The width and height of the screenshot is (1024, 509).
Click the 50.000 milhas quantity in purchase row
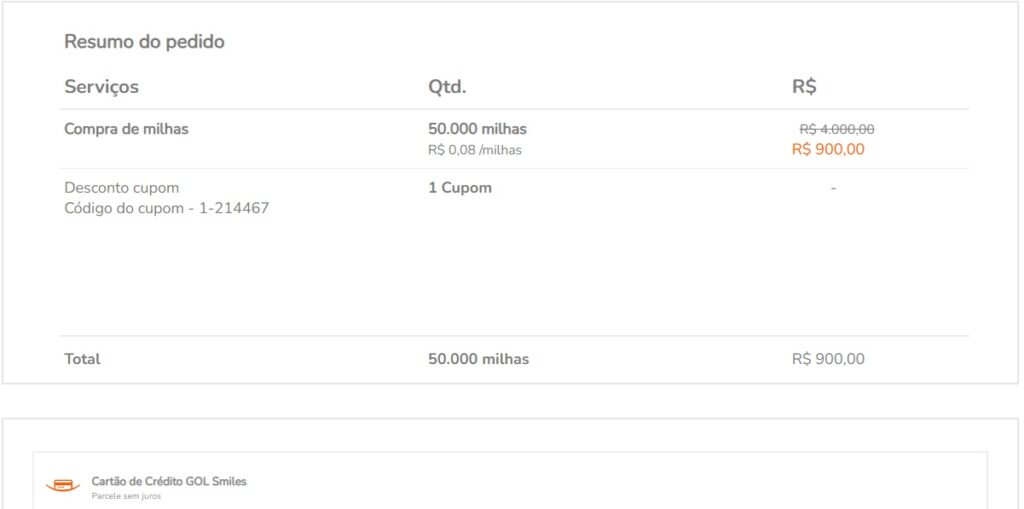click(477, 129)
